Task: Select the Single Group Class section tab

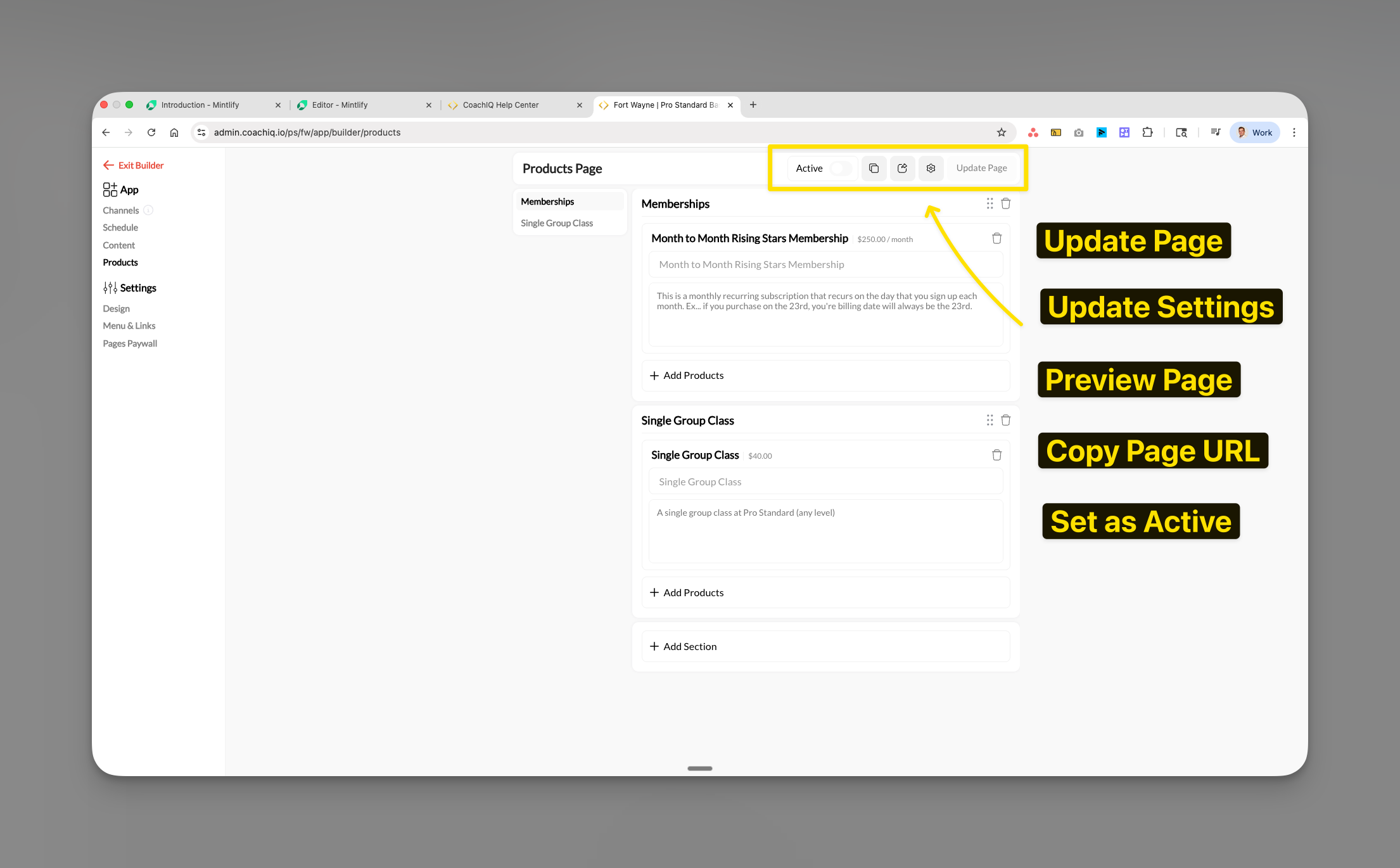Action: pyautogui.click(x=556, y=222)
